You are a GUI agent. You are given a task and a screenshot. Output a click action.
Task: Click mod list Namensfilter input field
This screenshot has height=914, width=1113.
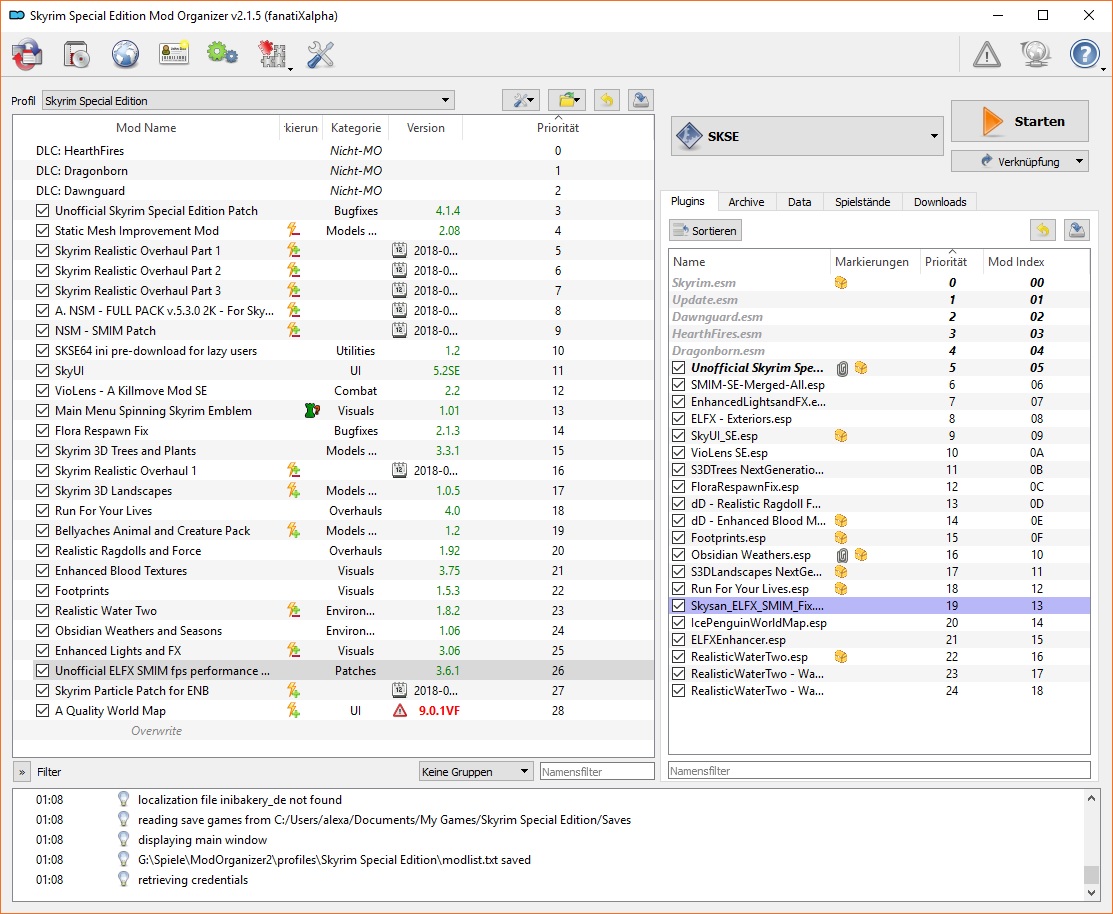coord(597,771)
